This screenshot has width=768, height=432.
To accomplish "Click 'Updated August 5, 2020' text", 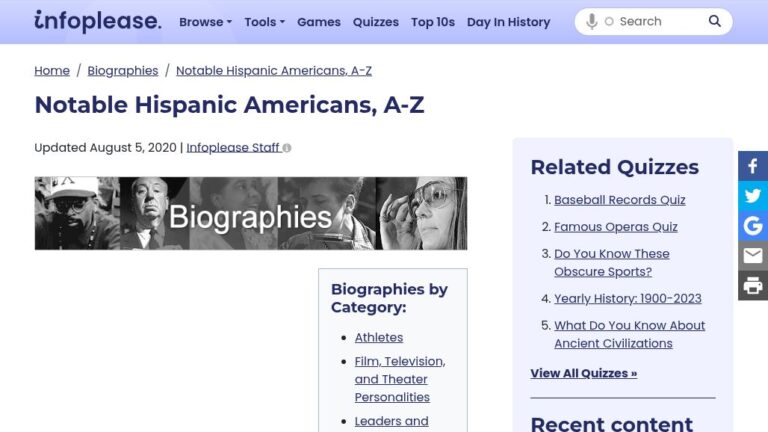I will click(105, 147).
